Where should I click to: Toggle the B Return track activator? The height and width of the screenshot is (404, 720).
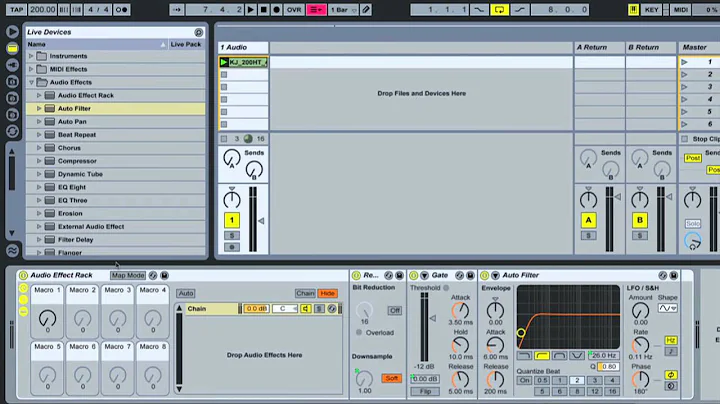pyautogui.click(x=640, y=220)
